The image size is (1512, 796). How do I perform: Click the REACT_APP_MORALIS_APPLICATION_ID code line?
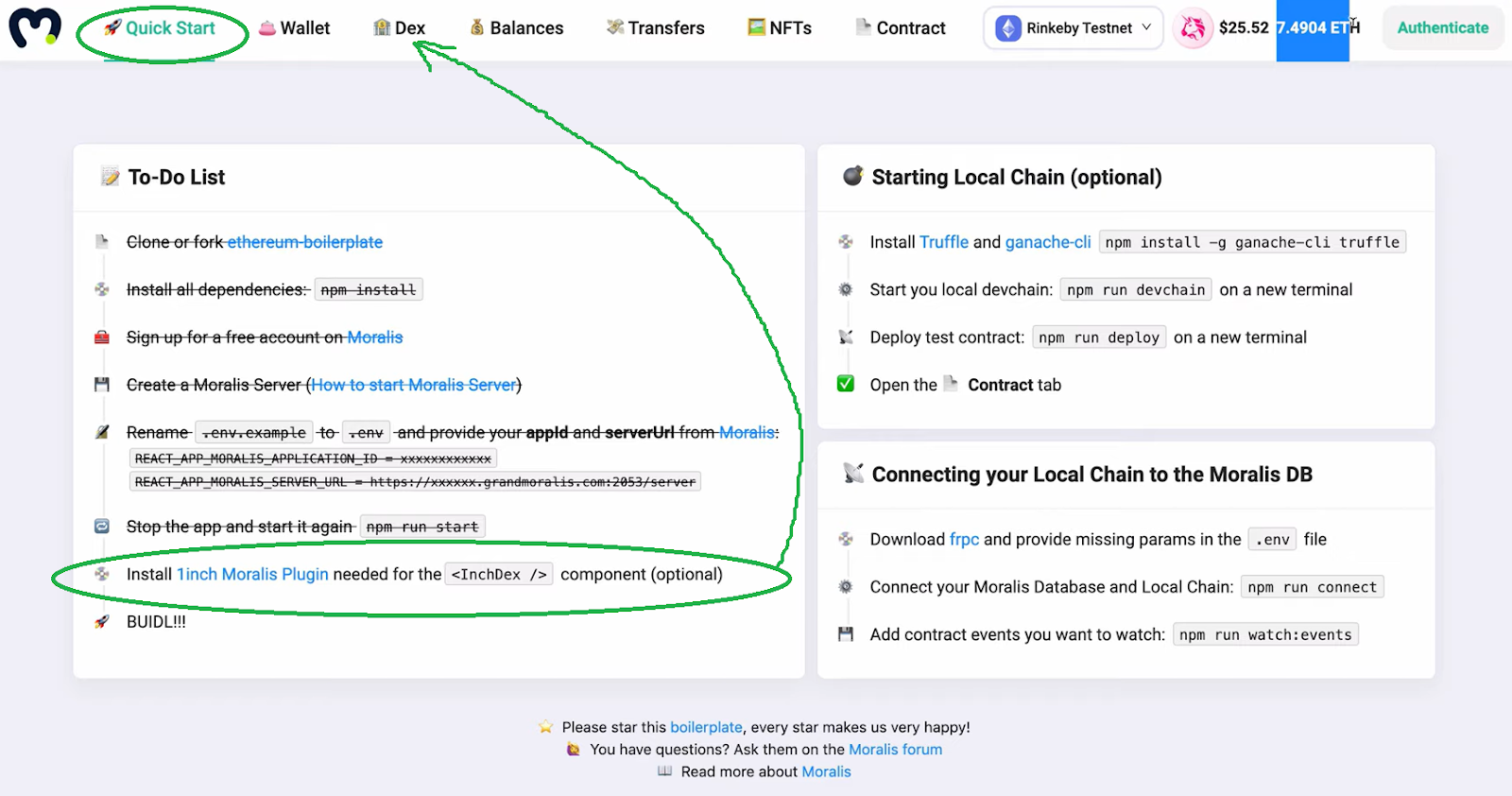tap(313, 459)
